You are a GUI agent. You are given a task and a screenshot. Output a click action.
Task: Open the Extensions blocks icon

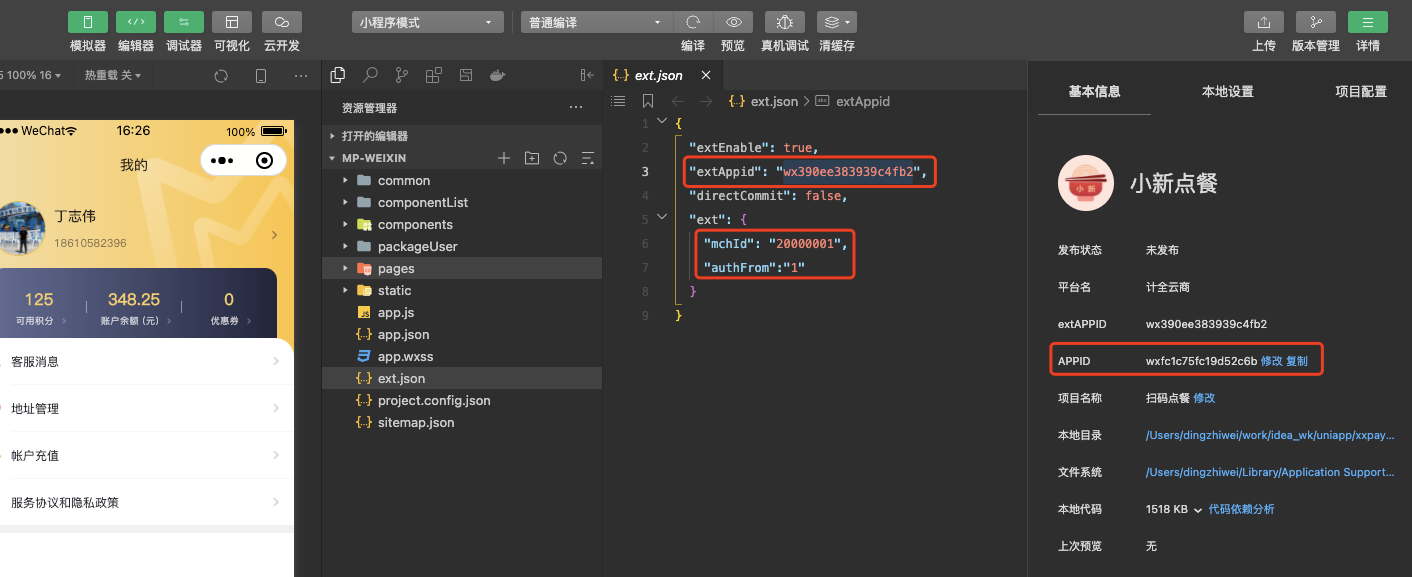click(x=434, y=75)
